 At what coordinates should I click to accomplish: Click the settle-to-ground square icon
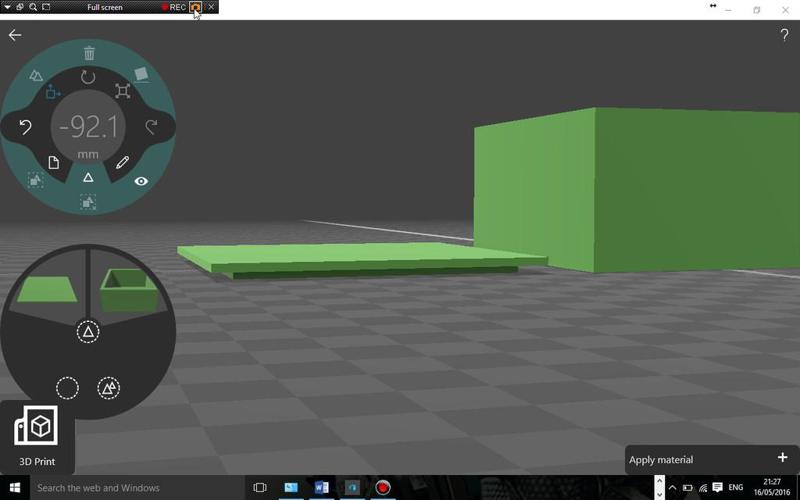pos(141,74)
